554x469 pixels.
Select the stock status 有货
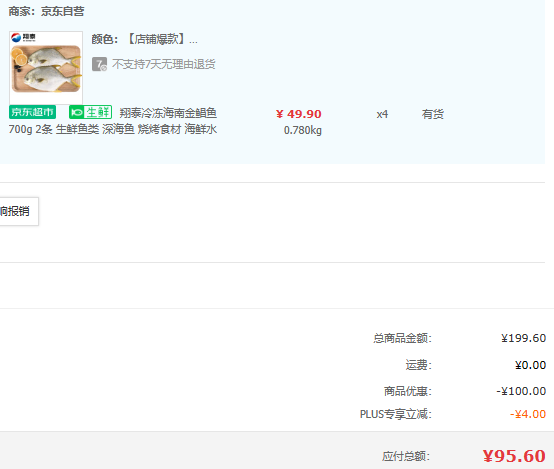(433, 114)
